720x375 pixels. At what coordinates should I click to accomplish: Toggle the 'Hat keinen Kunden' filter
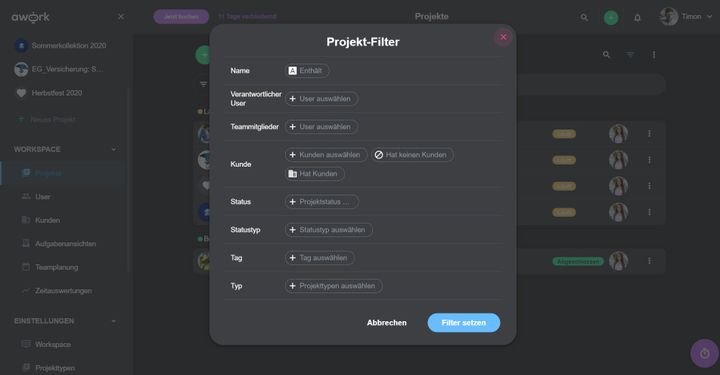pos(412,155)
